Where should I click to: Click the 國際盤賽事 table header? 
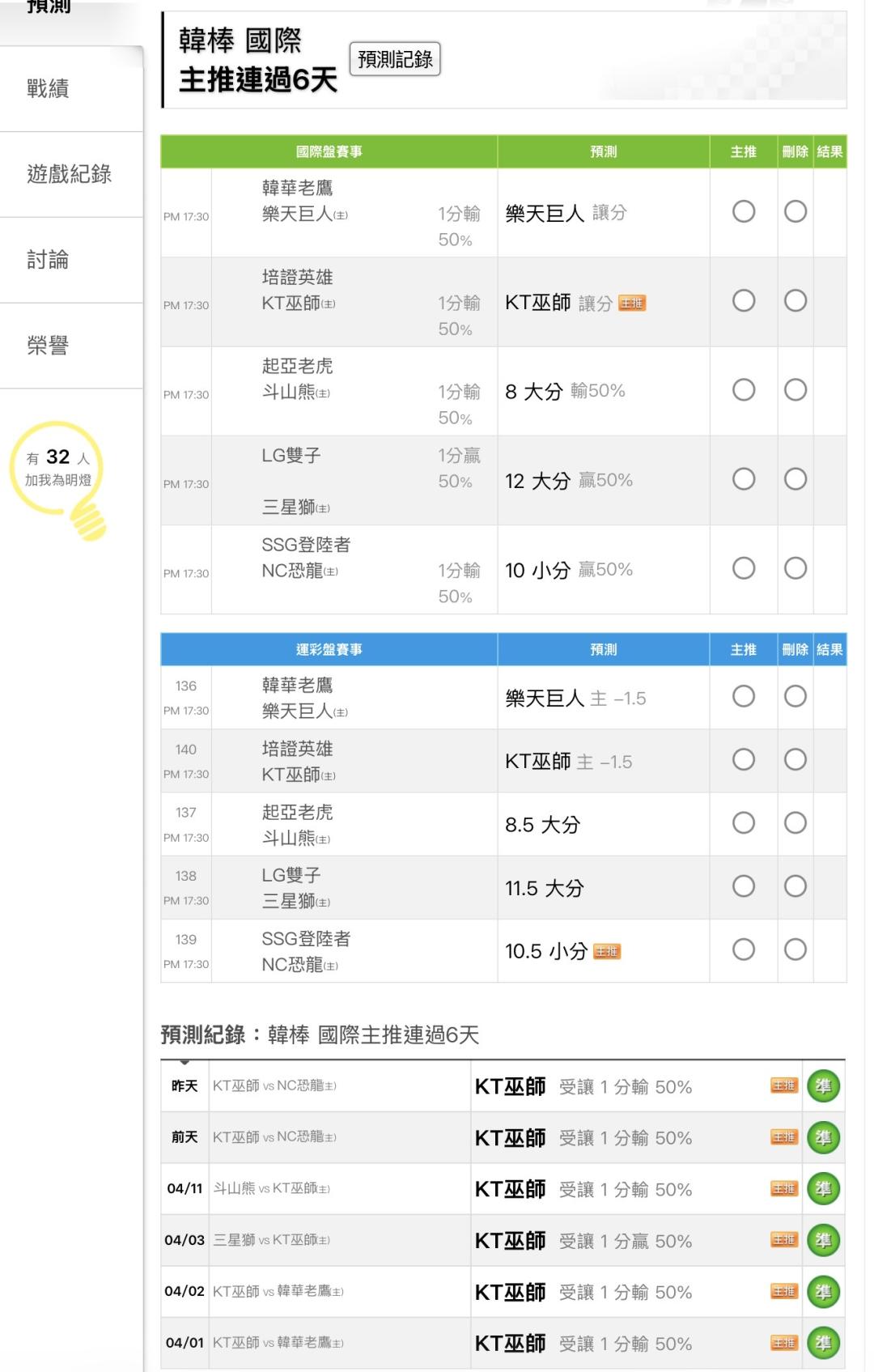pyautogui.click(x=329, y=151)
